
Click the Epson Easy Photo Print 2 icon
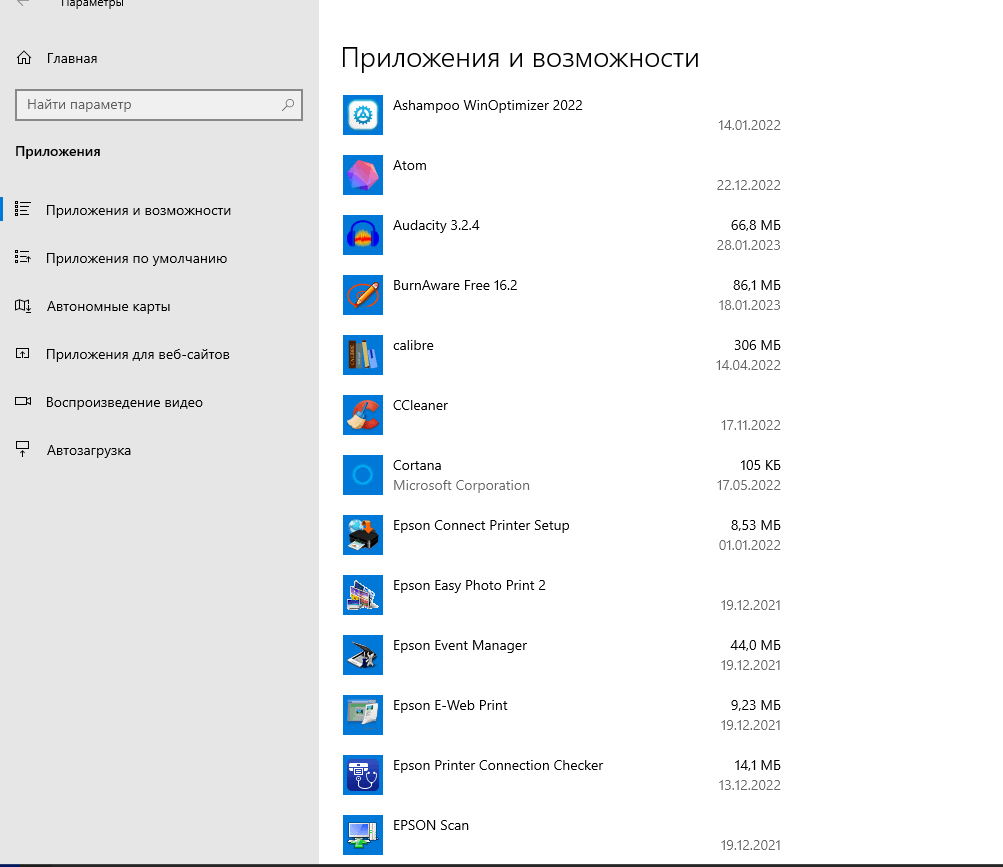[x=363, y=595]
